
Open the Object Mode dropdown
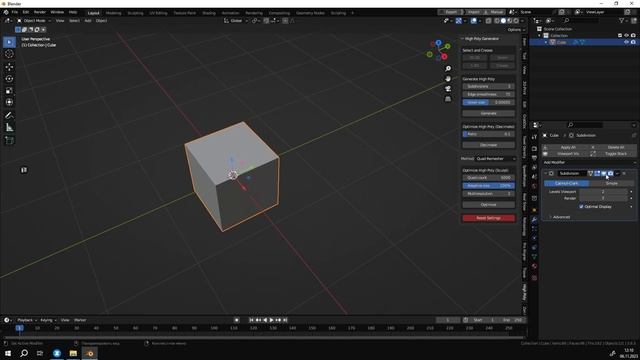tap(34, 21)
